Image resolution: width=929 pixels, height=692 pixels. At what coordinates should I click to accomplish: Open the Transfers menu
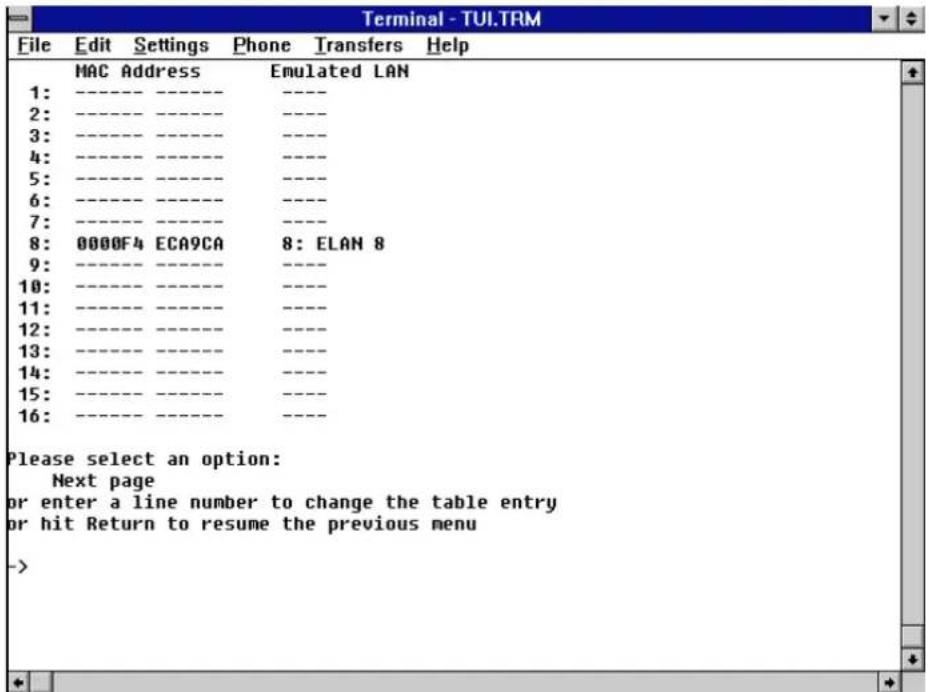point(358,46)
